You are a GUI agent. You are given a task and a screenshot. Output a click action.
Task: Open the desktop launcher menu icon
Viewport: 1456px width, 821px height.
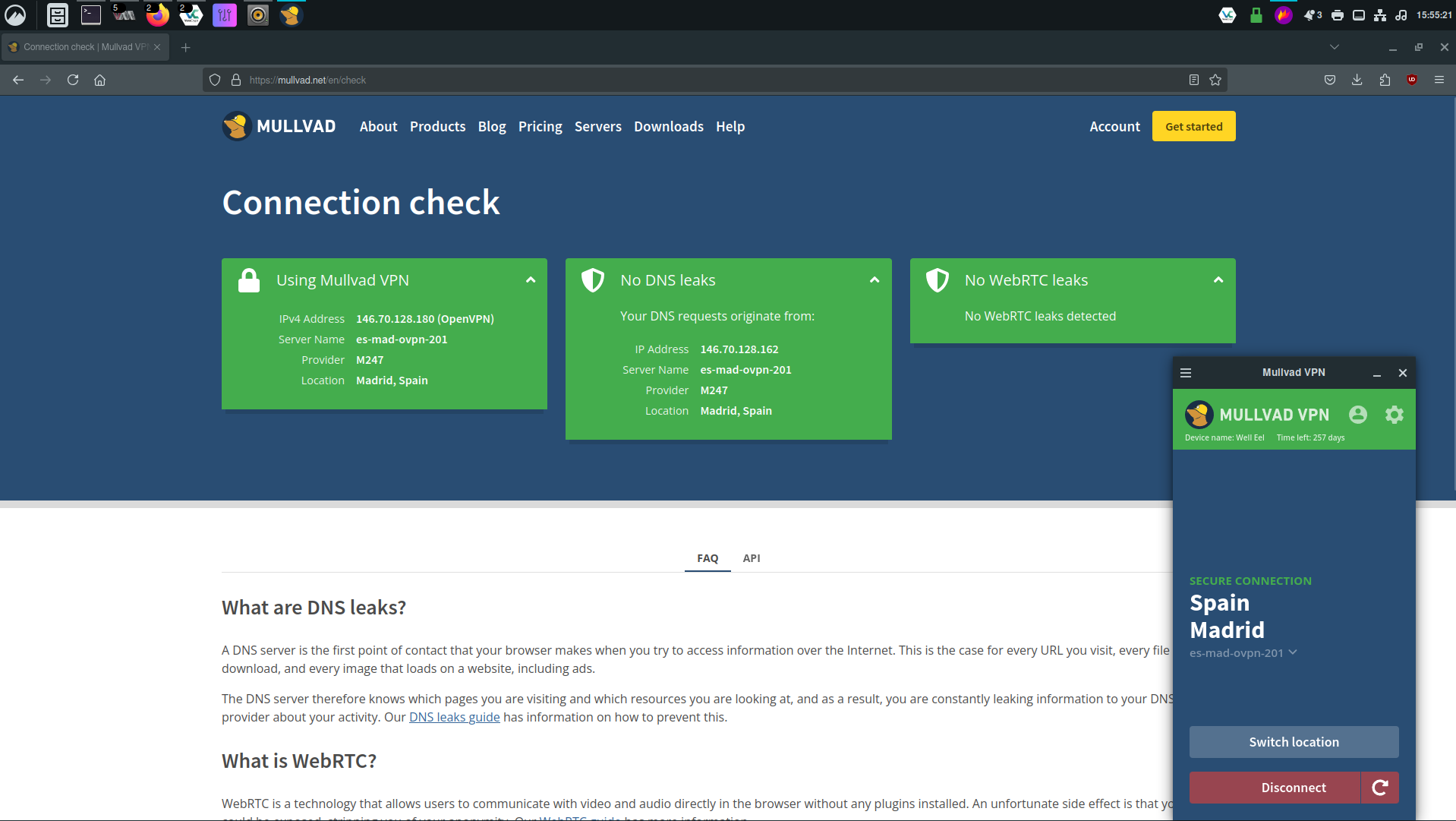(15, 14)
